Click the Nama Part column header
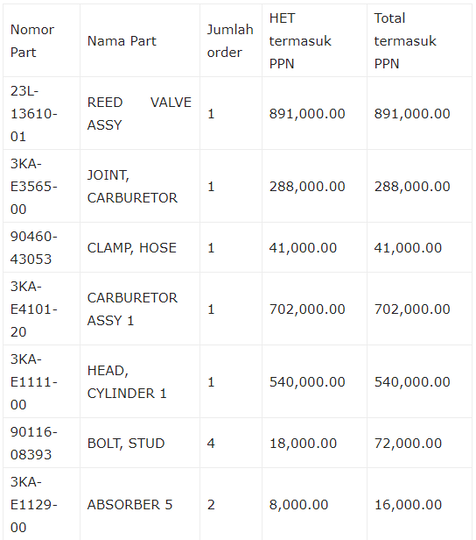 click(122, 41)
